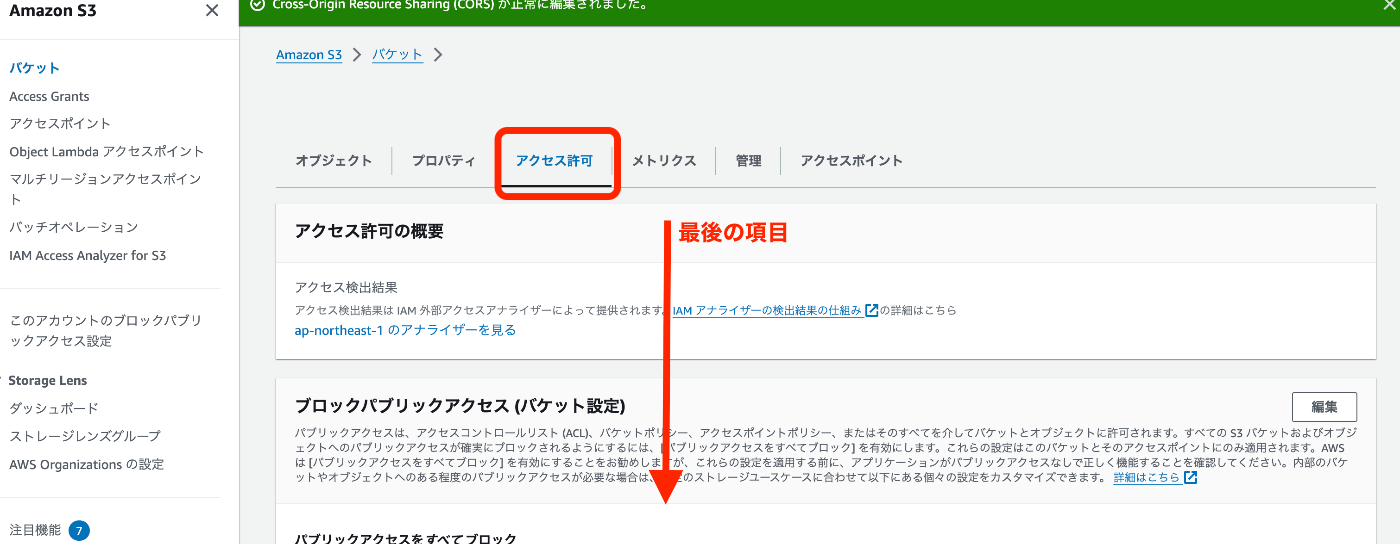Screen dimensions: 1400x544
Task: Click the パブリックアクセスをすべてブロック label
Action: [x=406, y=538]
